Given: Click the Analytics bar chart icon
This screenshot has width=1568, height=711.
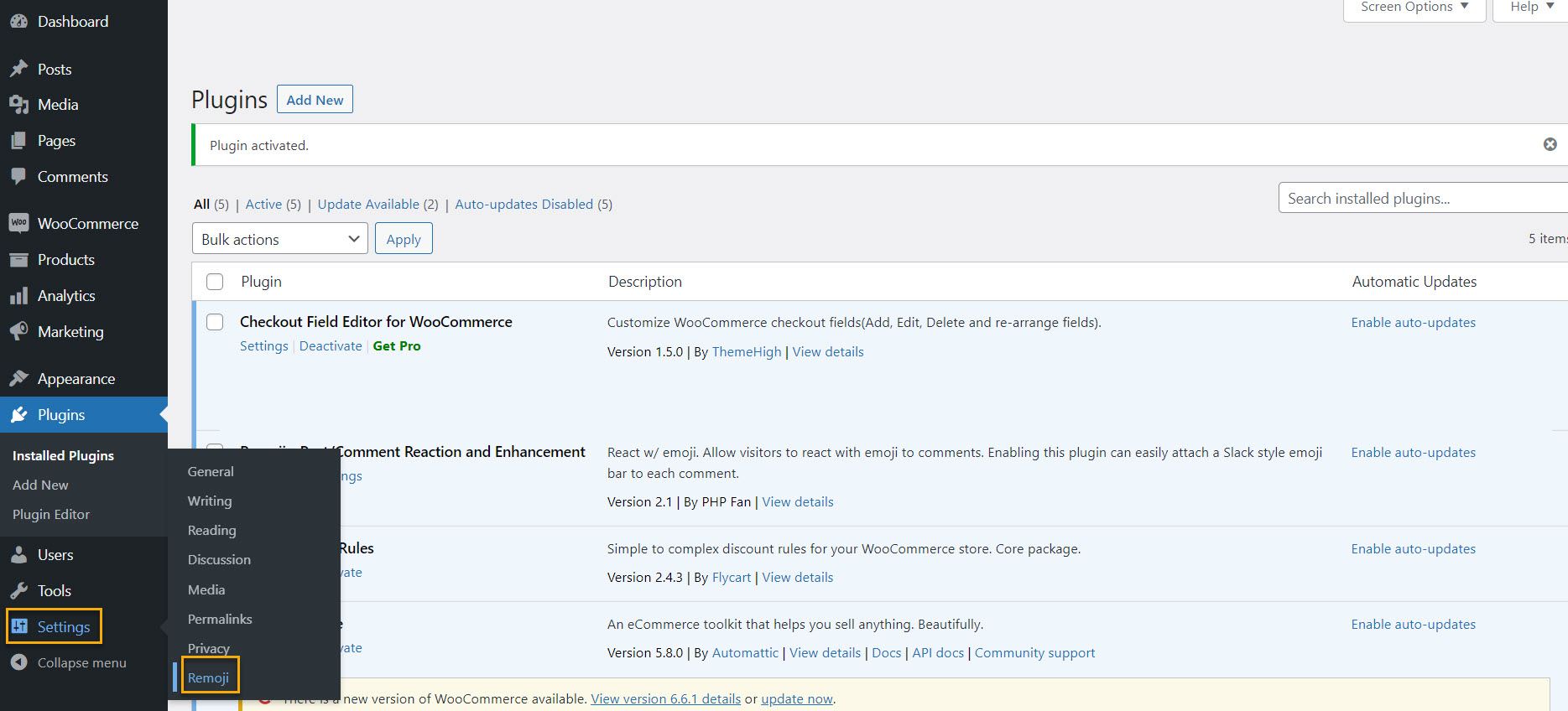Looking at the screenshot, I should (x=18, y=296).
